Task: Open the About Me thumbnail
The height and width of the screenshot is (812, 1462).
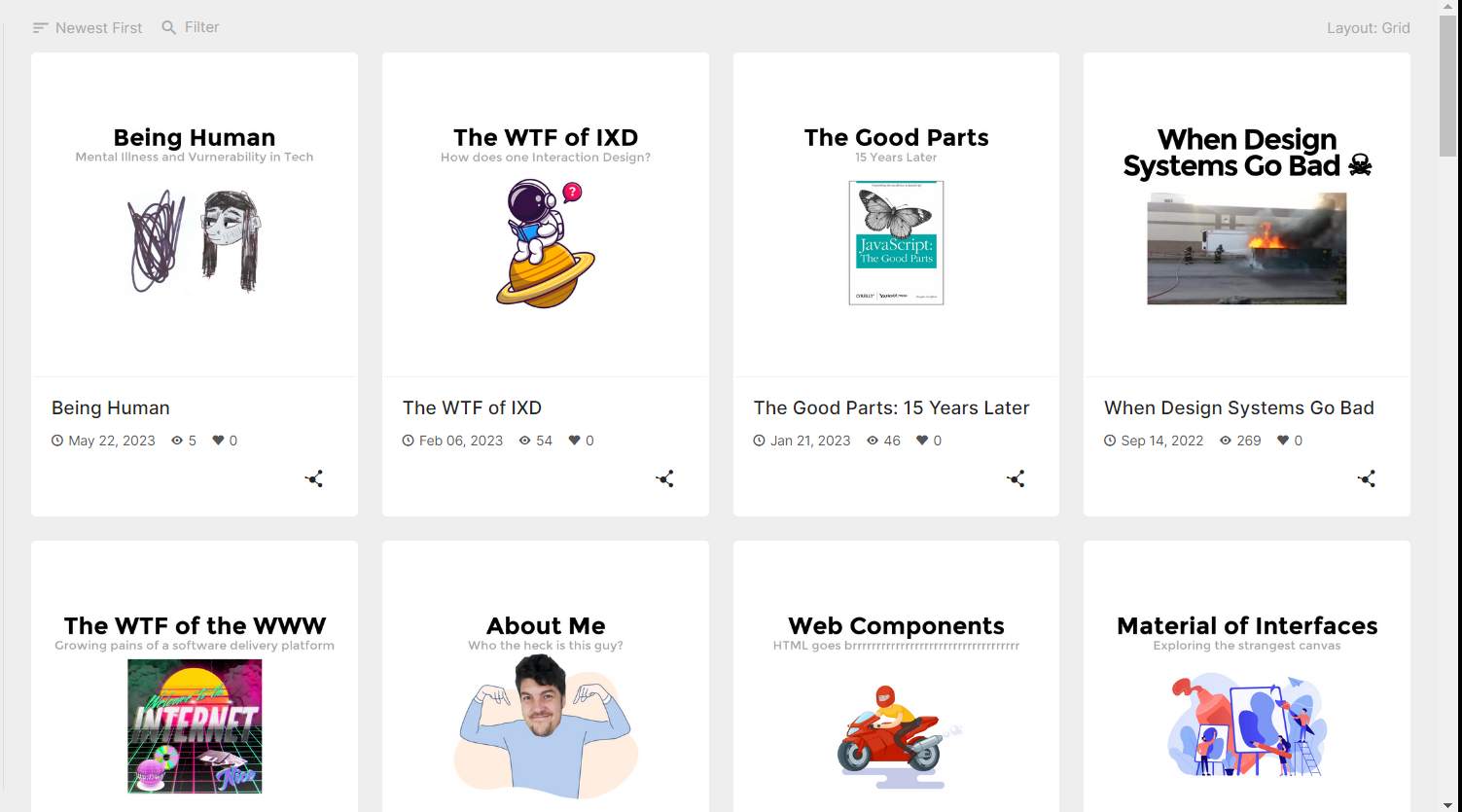Action: 546,677
